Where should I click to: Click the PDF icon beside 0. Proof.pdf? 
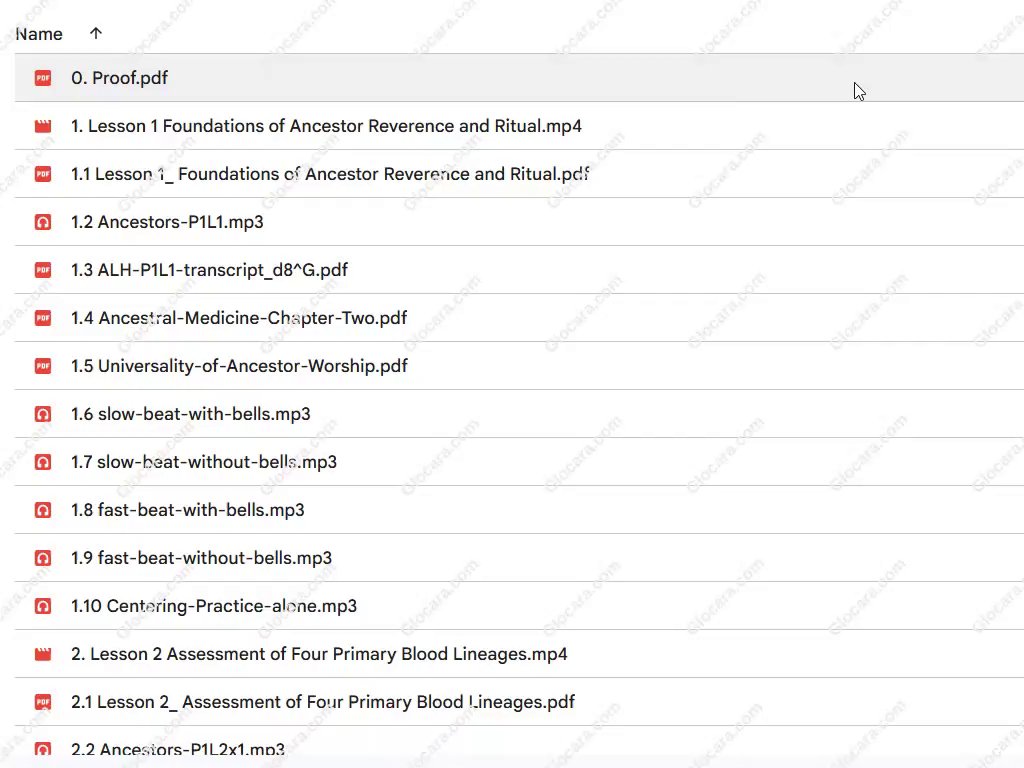click(42, 78)
